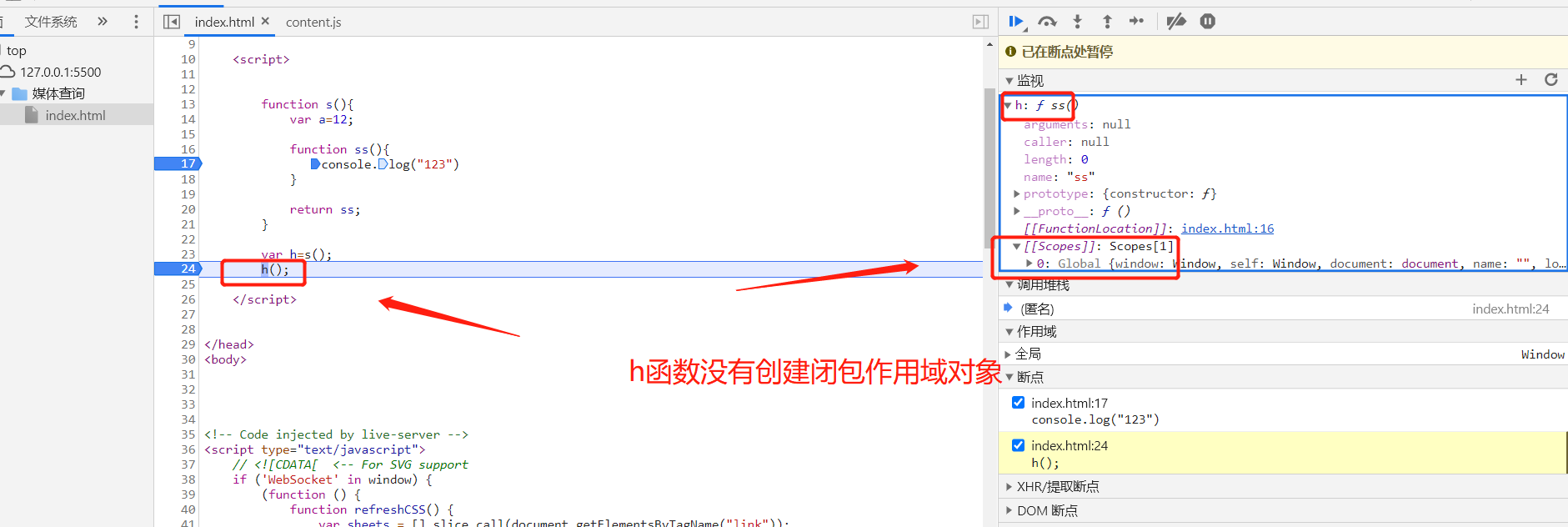The image size is (1568, 527).
Task: Select the top frame in navigator
Action: pyautogui.click(x=17, y=51)
